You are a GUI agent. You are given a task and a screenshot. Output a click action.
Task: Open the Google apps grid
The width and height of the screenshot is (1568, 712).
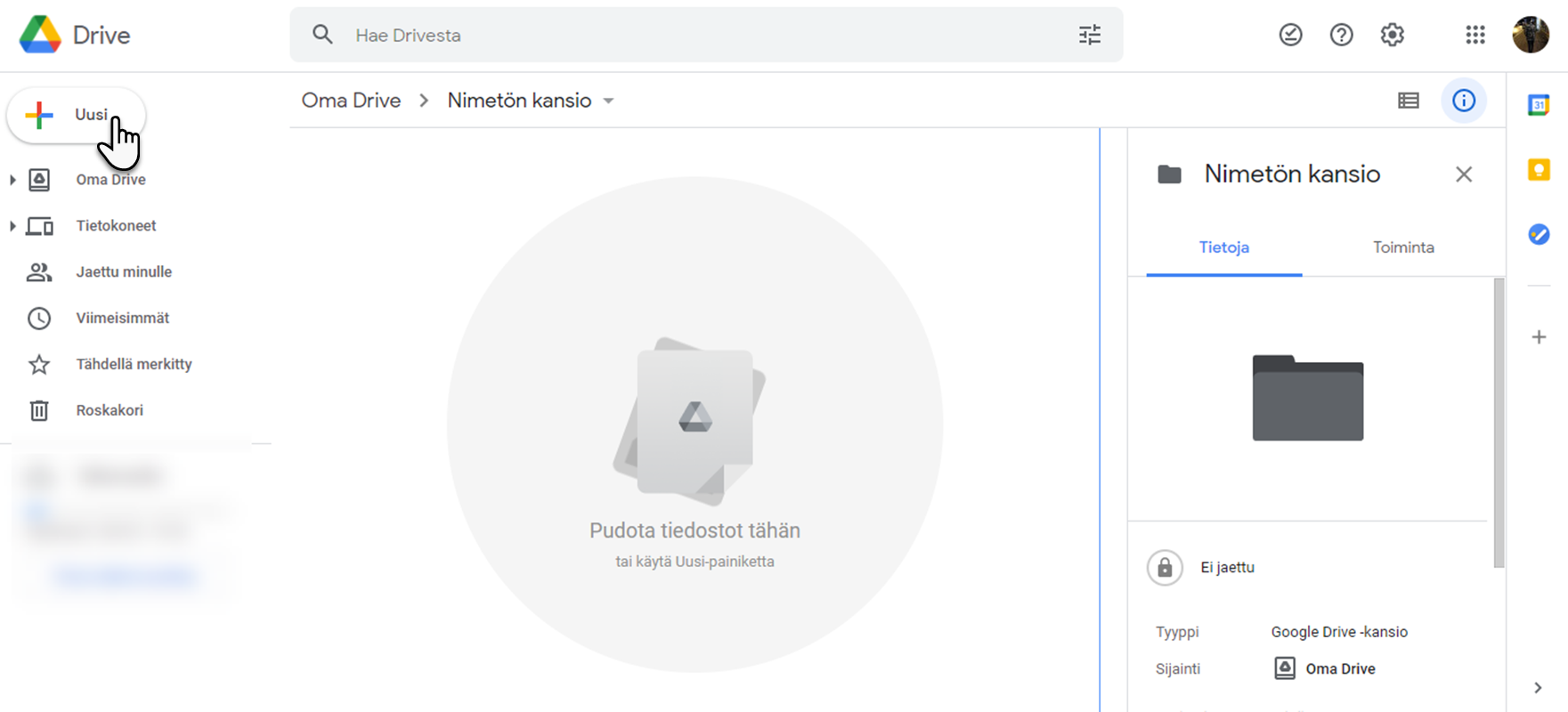coord(1475,35)
